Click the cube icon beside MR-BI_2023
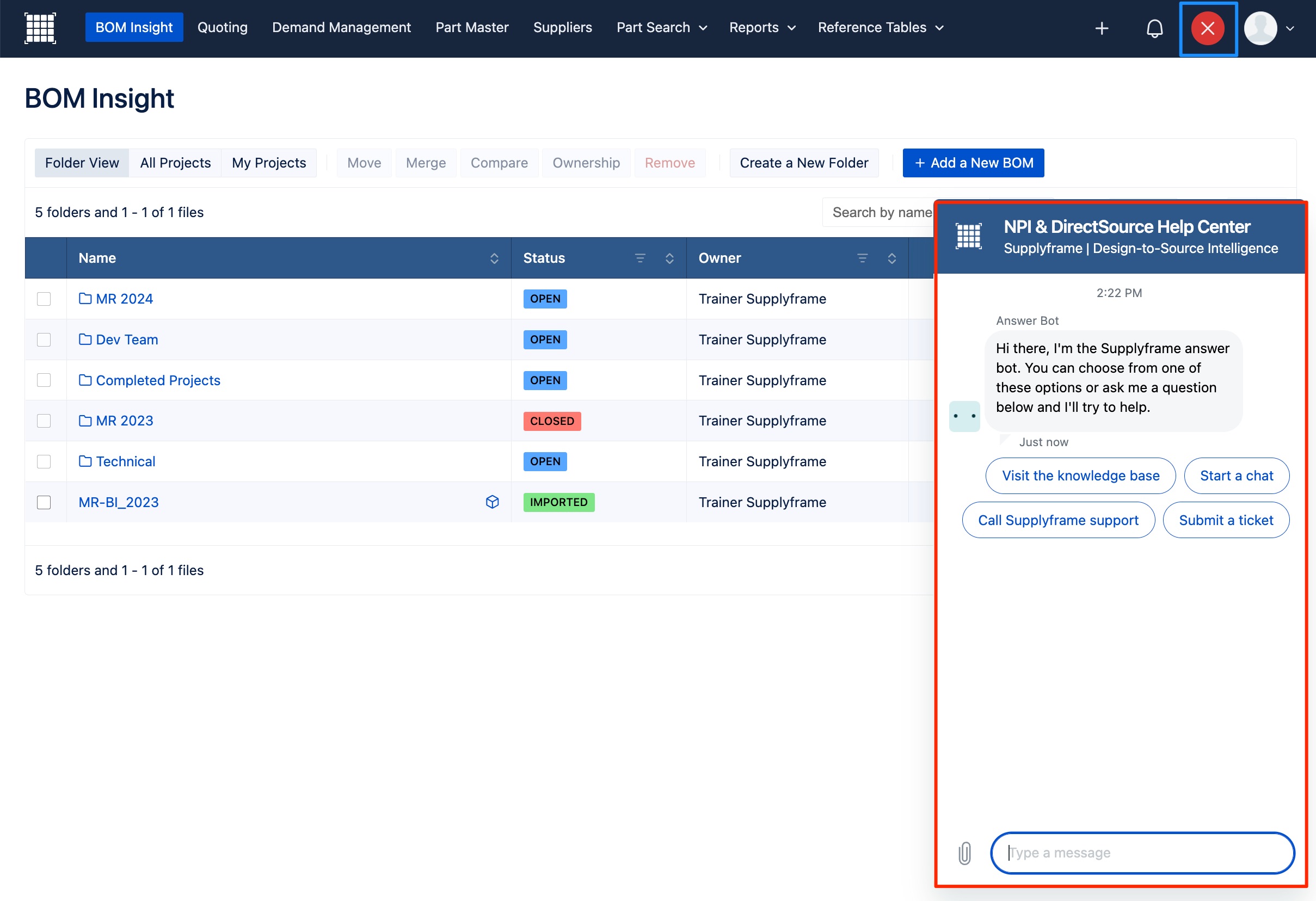 pos(492,502)
